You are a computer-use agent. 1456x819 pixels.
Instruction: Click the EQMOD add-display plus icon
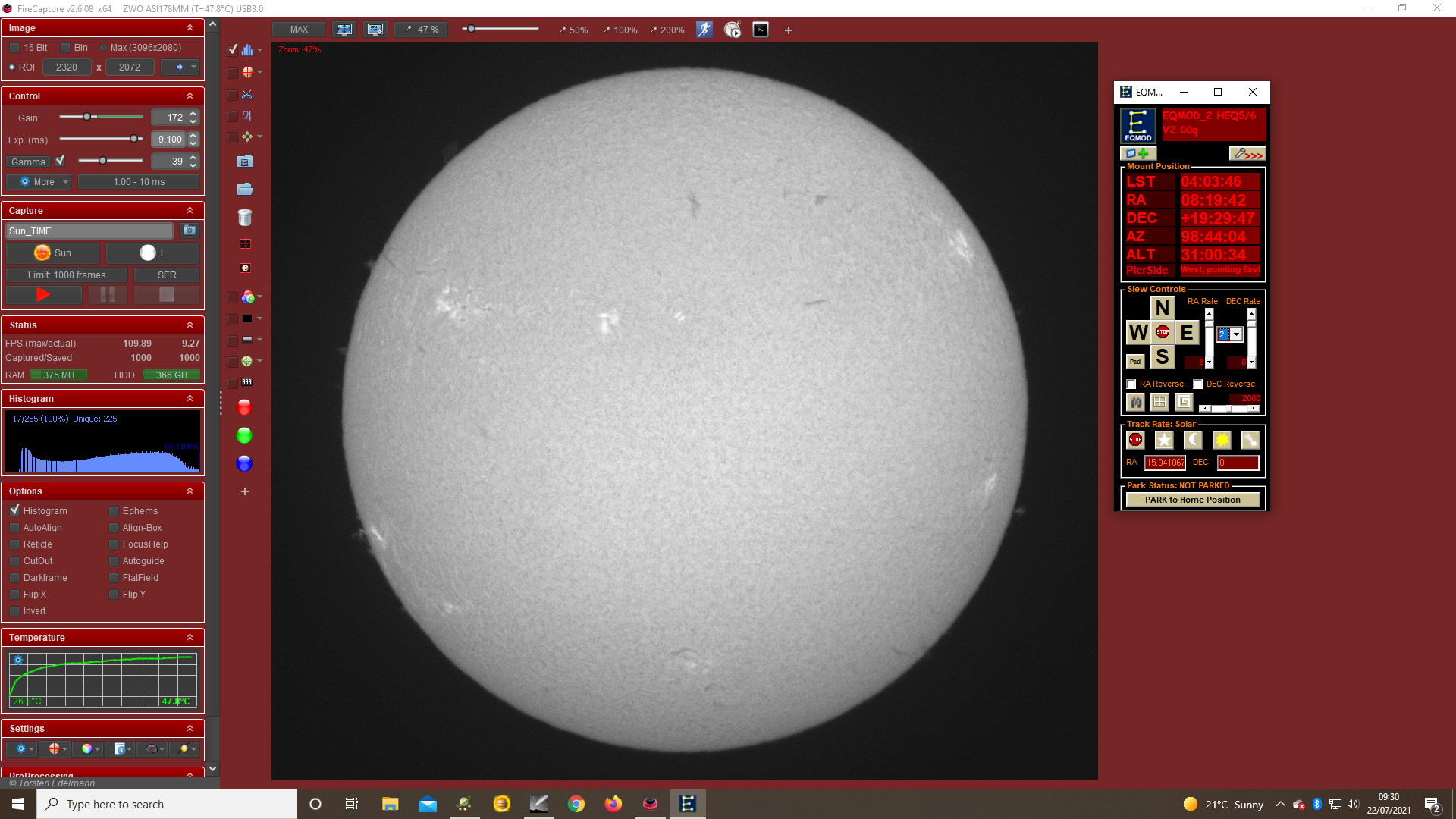coord(1137,154)
